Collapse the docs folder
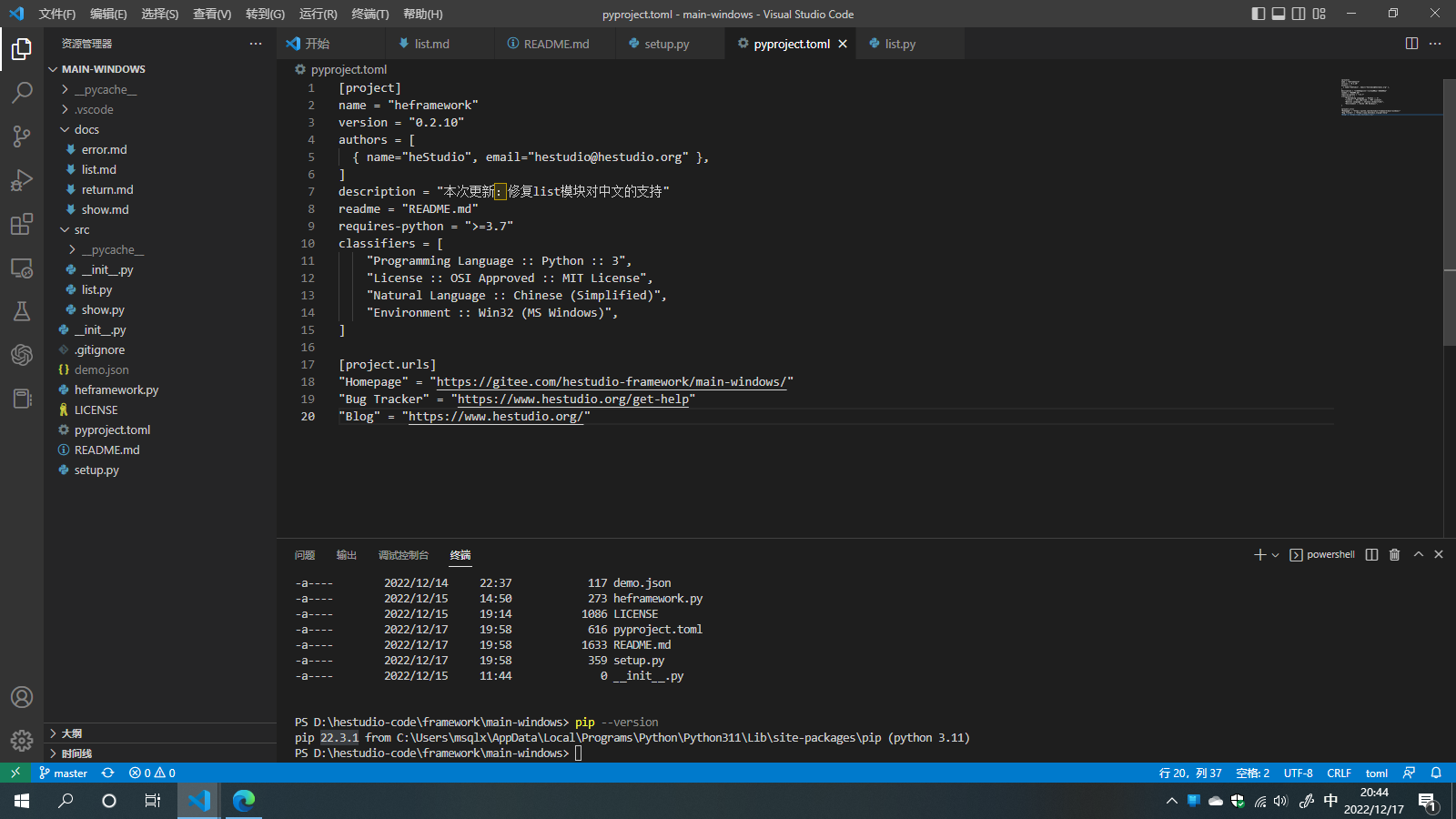 [160, 129]
